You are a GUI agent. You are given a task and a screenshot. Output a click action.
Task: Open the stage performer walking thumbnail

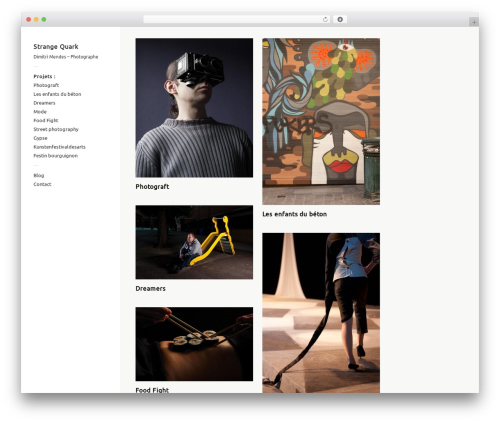(321, 313)
